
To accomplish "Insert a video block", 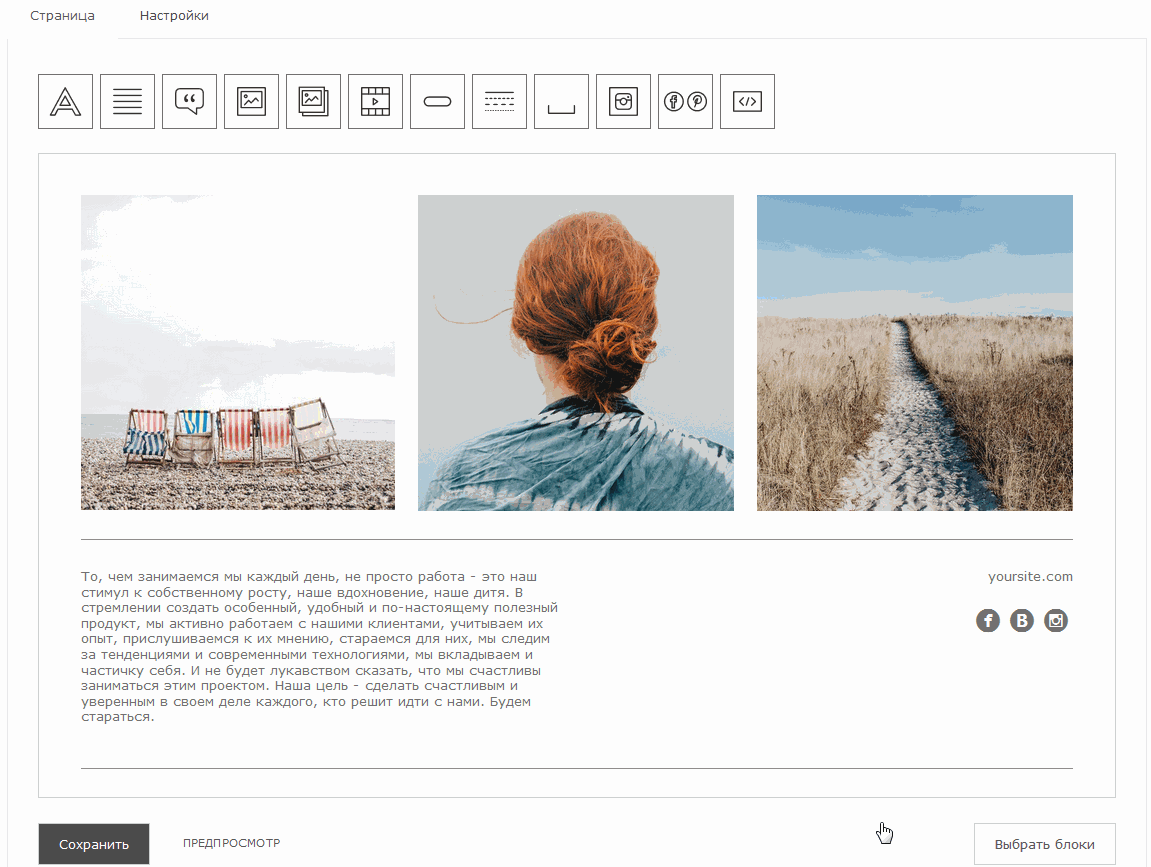I will click(375, 101).
